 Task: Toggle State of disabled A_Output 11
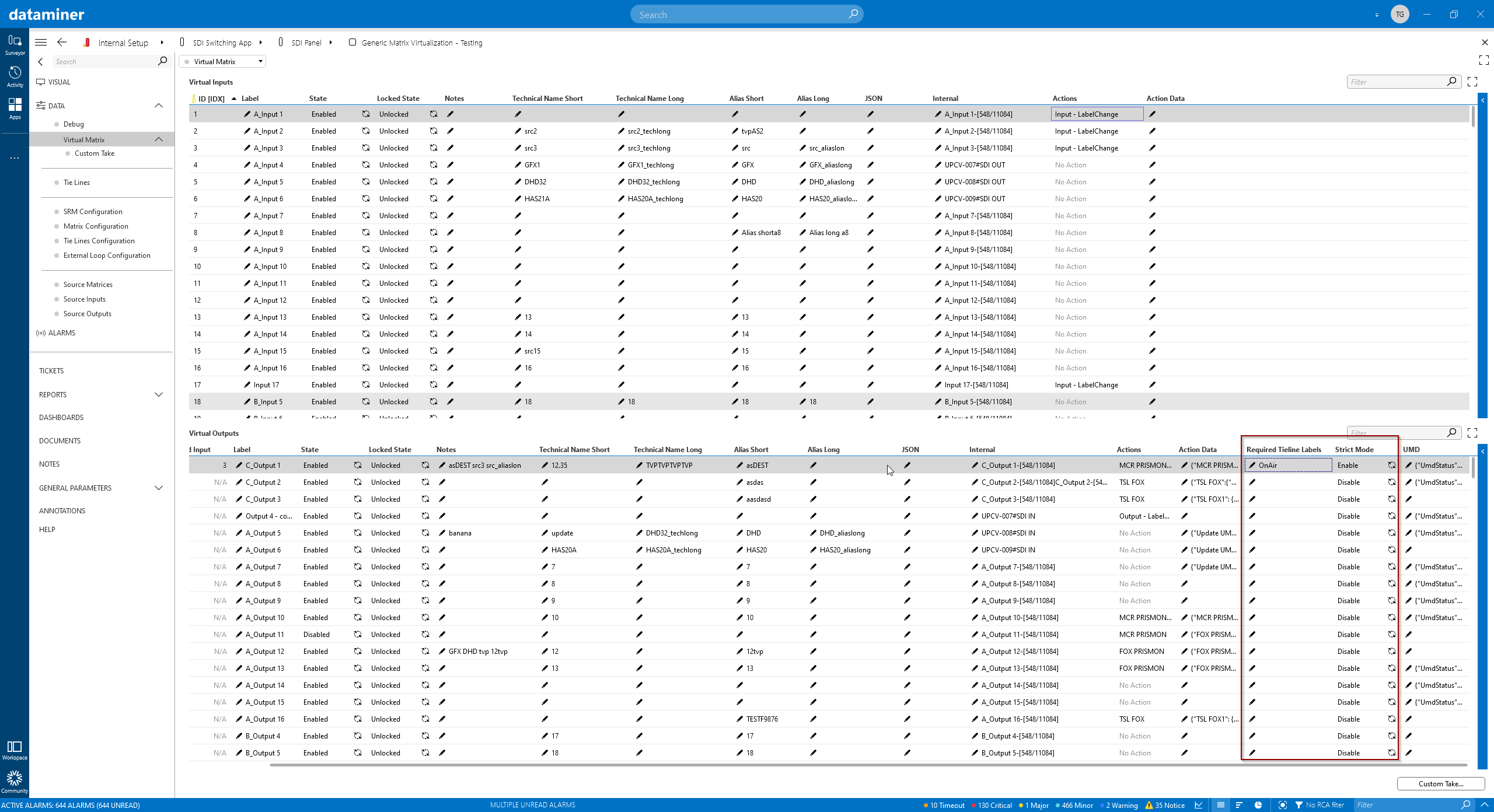[x=358, y=635]
